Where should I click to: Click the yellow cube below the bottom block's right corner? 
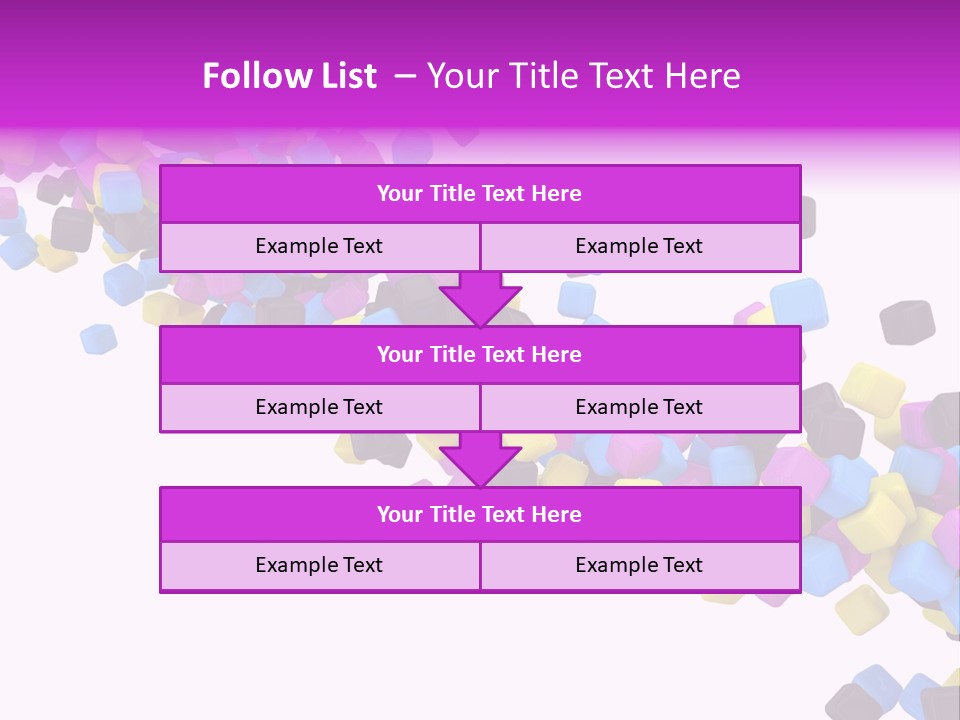[861, 608]
